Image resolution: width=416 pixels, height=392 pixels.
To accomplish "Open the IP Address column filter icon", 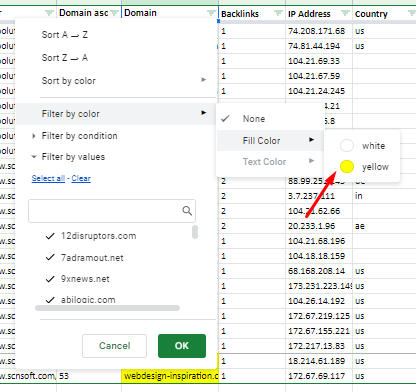I will 345,13.
